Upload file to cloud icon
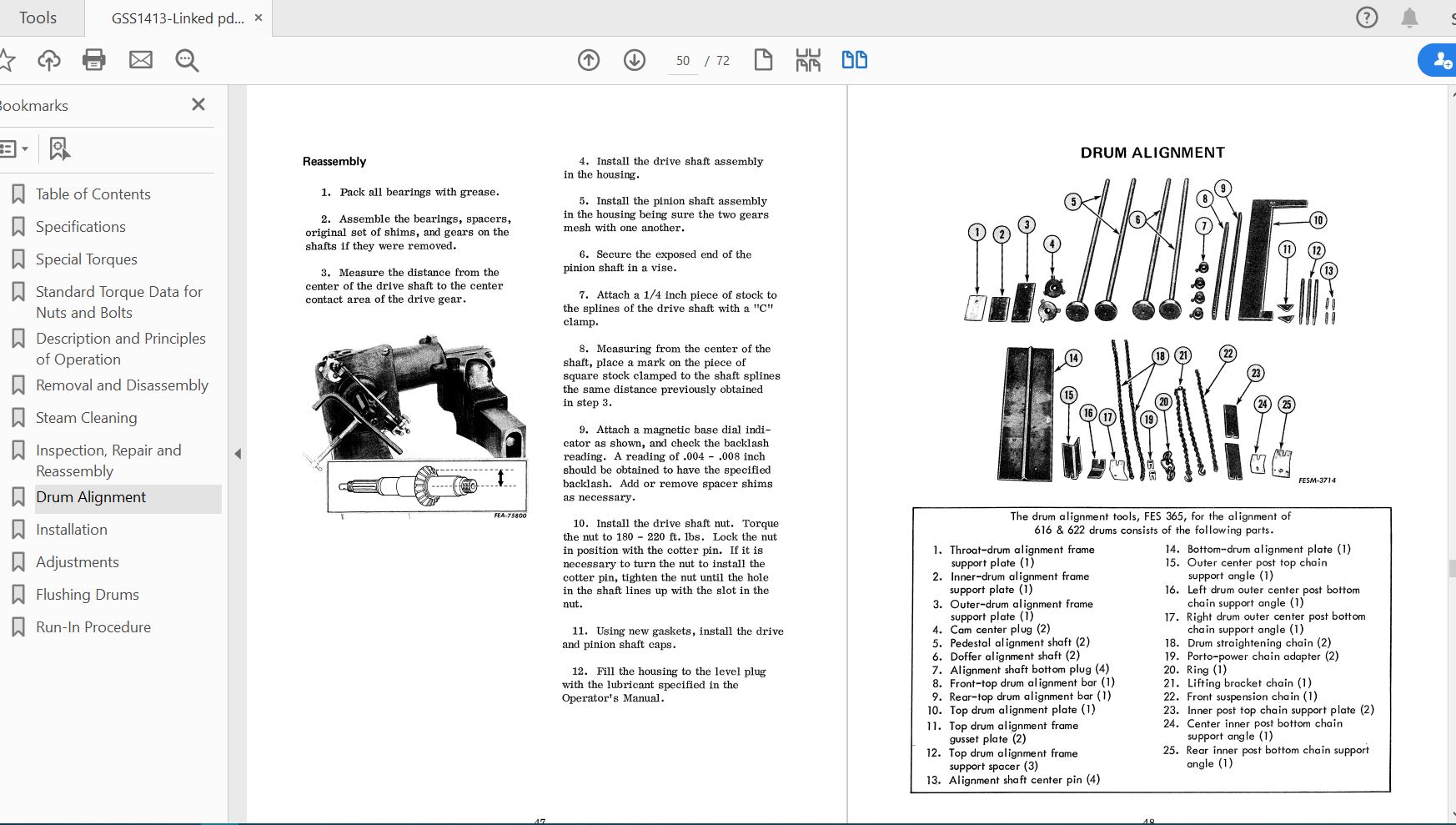This screenshot has height=825, width=1456. (x=49, y=60)
